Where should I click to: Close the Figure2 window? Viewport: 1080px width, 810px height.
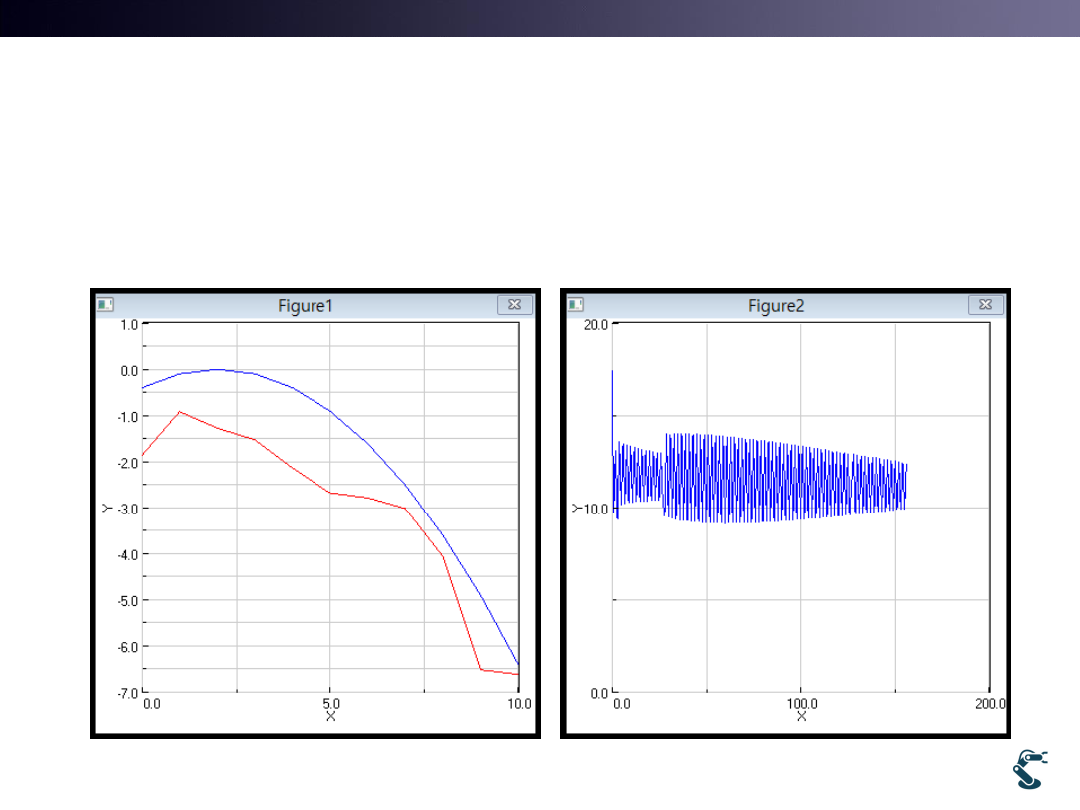[984, 305]
